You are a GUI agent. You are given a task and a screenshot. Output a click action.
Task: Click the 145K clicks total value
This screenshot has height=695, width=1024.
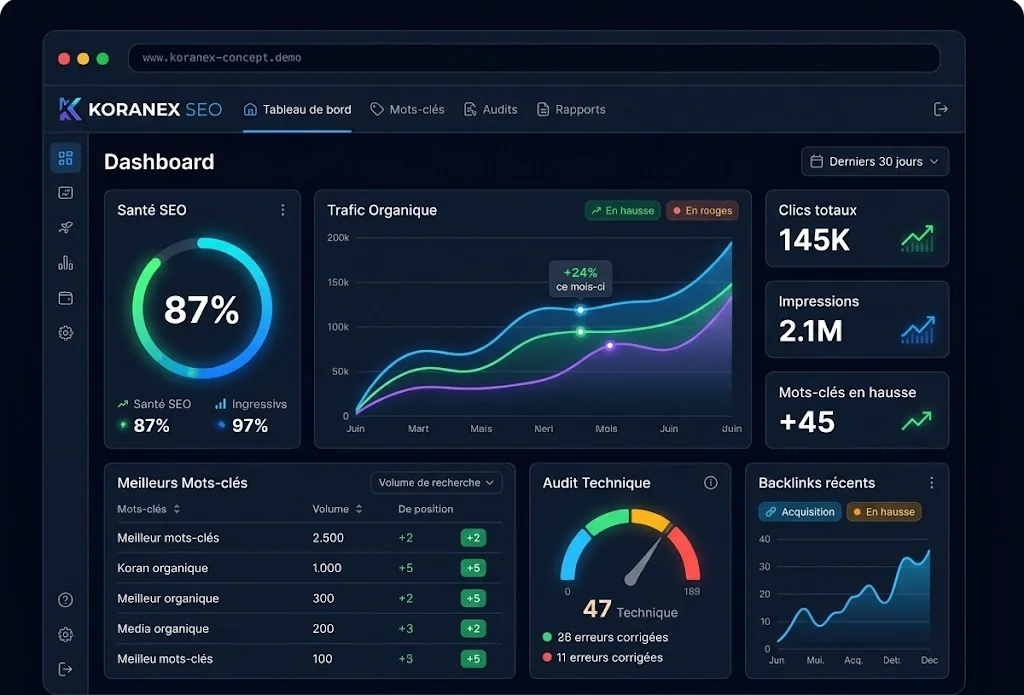[814, 240]
